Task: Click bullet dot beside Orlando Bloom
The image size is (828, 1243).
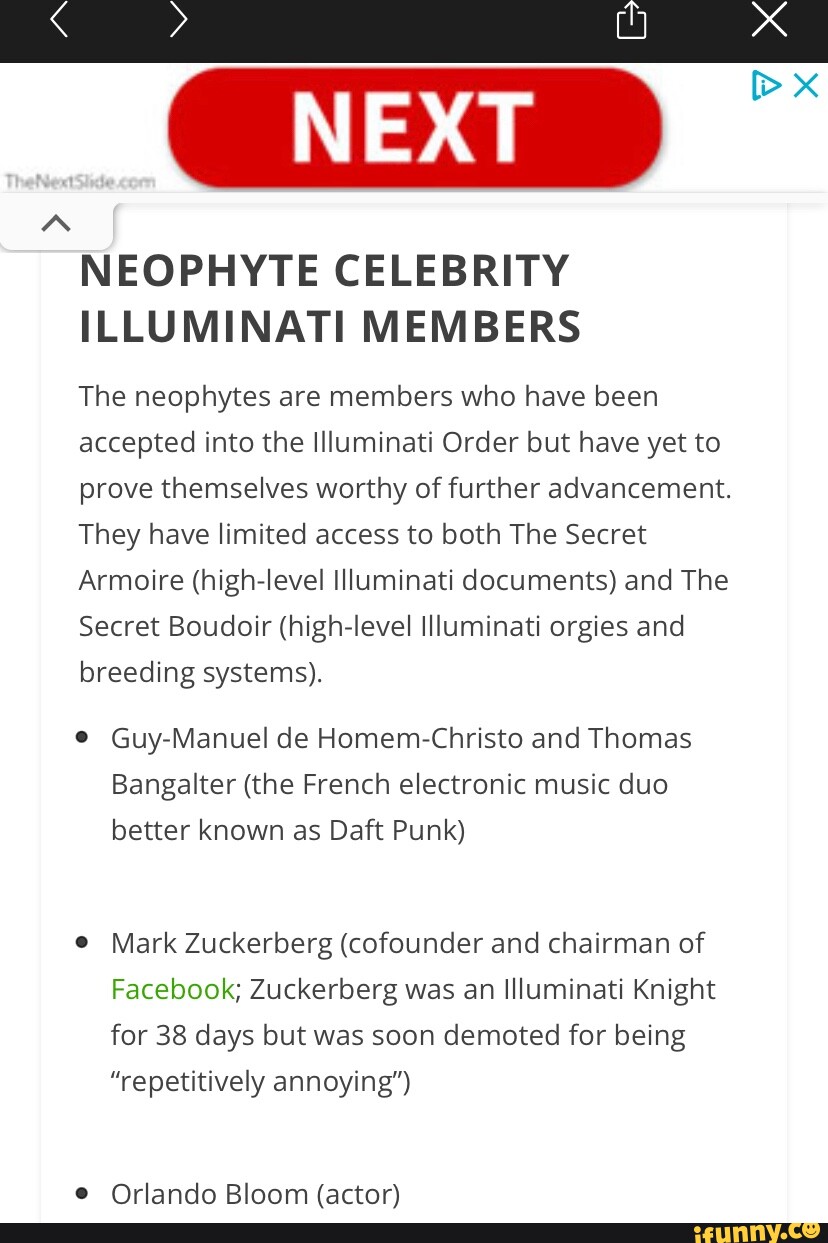Action: (84, 1194)
